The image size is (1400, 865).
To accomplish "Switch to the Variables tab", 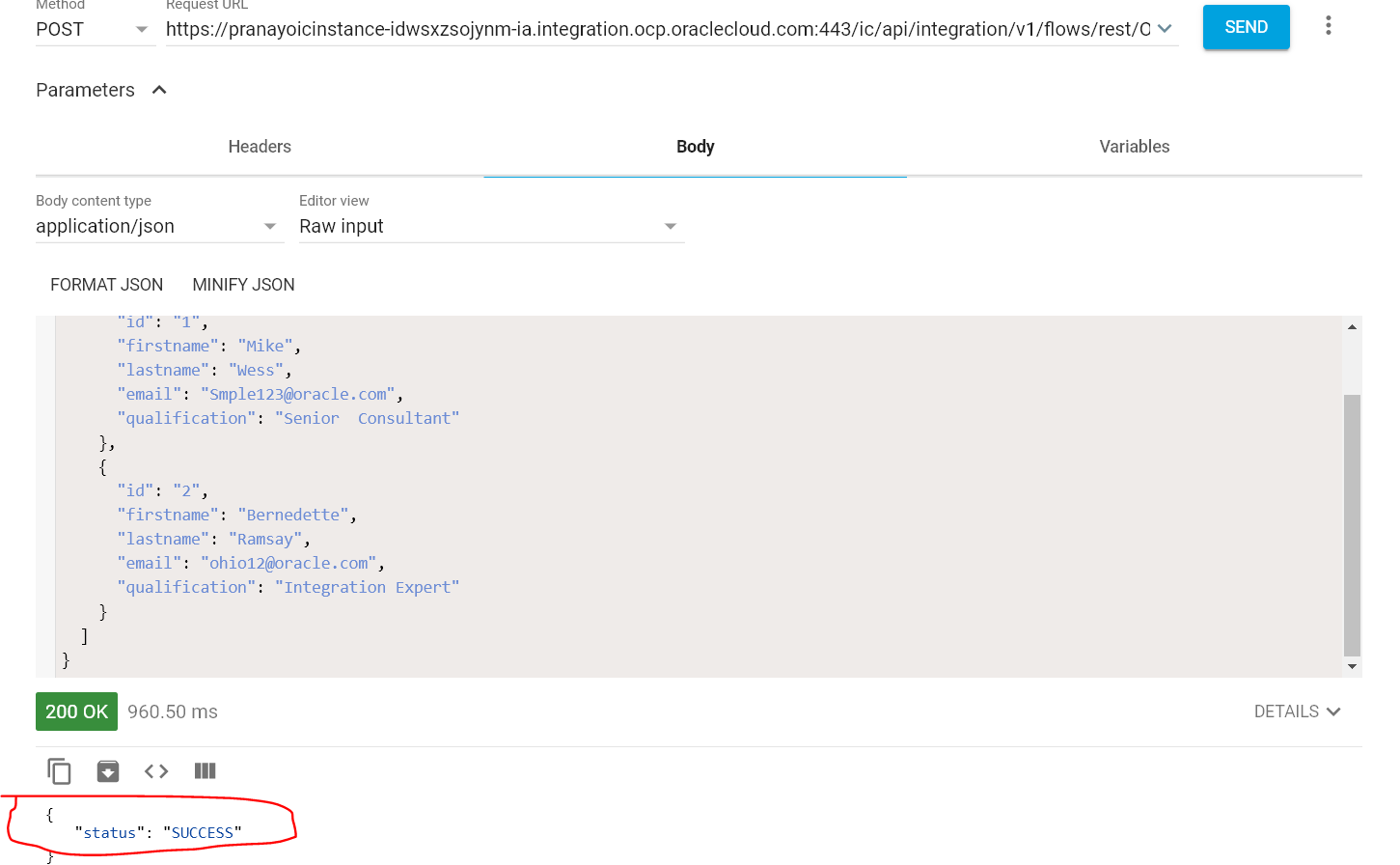I will point(1134,146).
